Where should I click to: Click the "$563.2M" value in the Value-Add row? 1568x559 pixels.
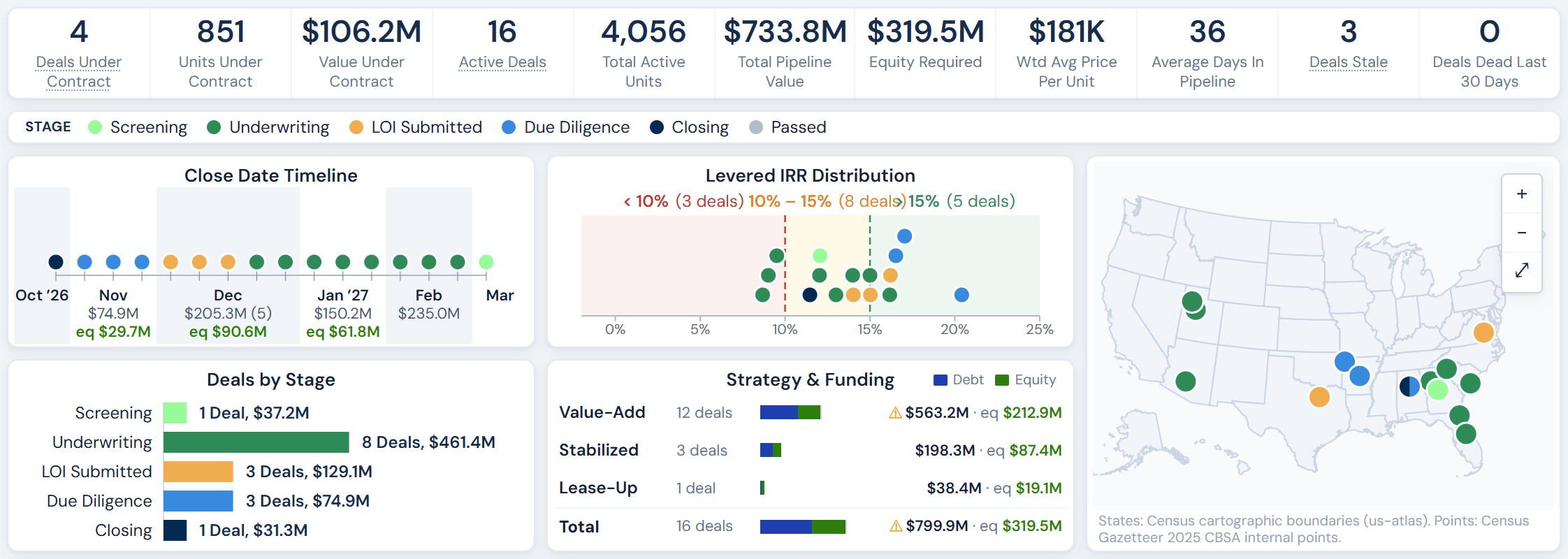937,413
